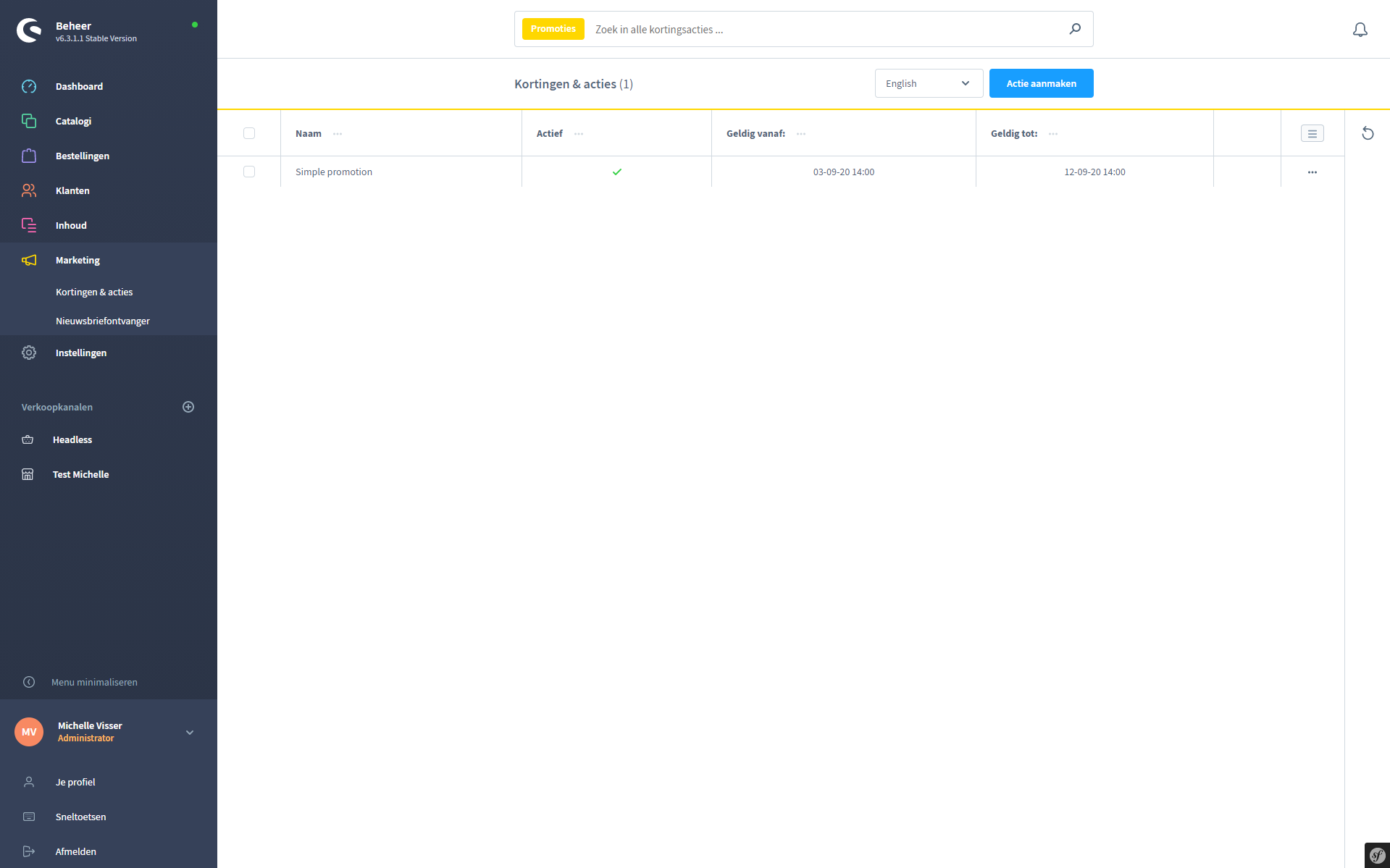1390x868 pixels.
Task: Select all promotions with header checkbox
Action: [x=249, y=133]
